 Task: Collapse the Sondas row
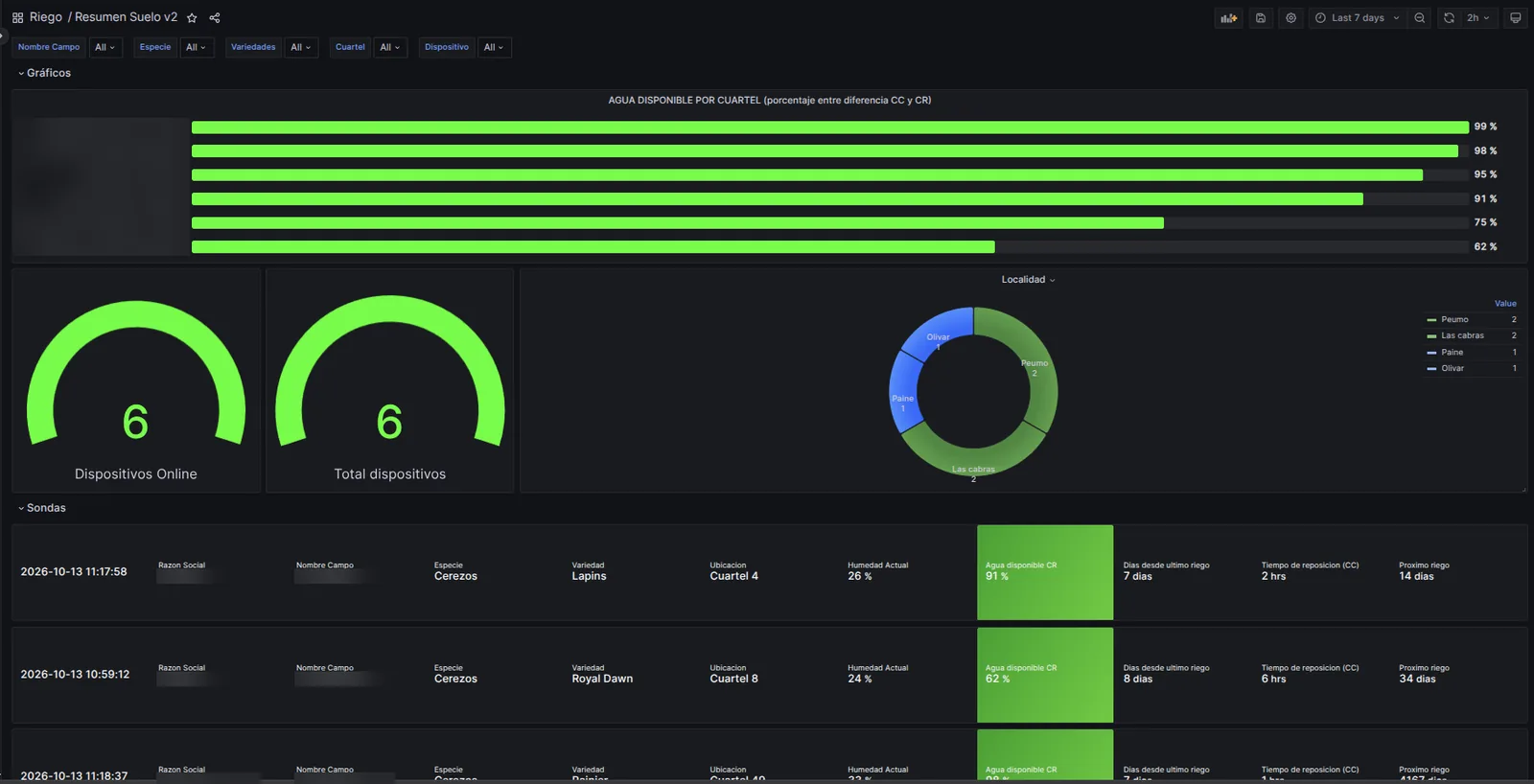click(x=42, y=508)
